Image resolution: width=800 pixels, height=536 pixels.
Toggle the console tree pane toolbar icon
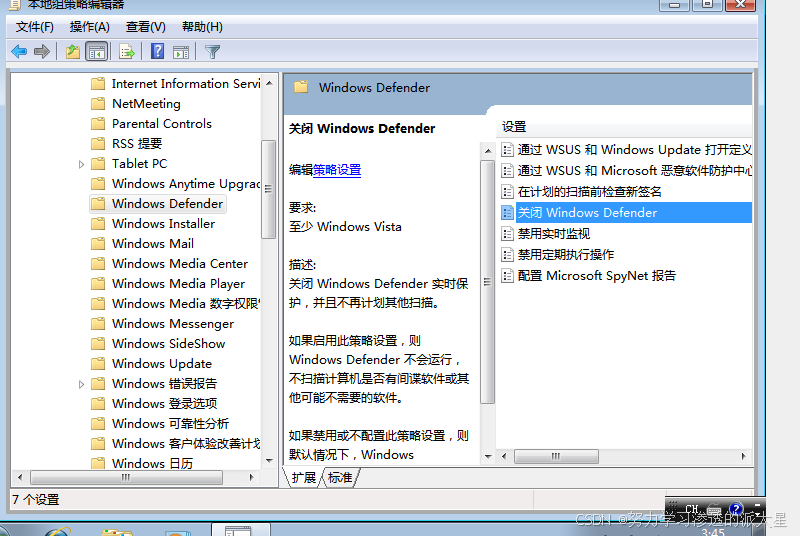click(96, 52)
